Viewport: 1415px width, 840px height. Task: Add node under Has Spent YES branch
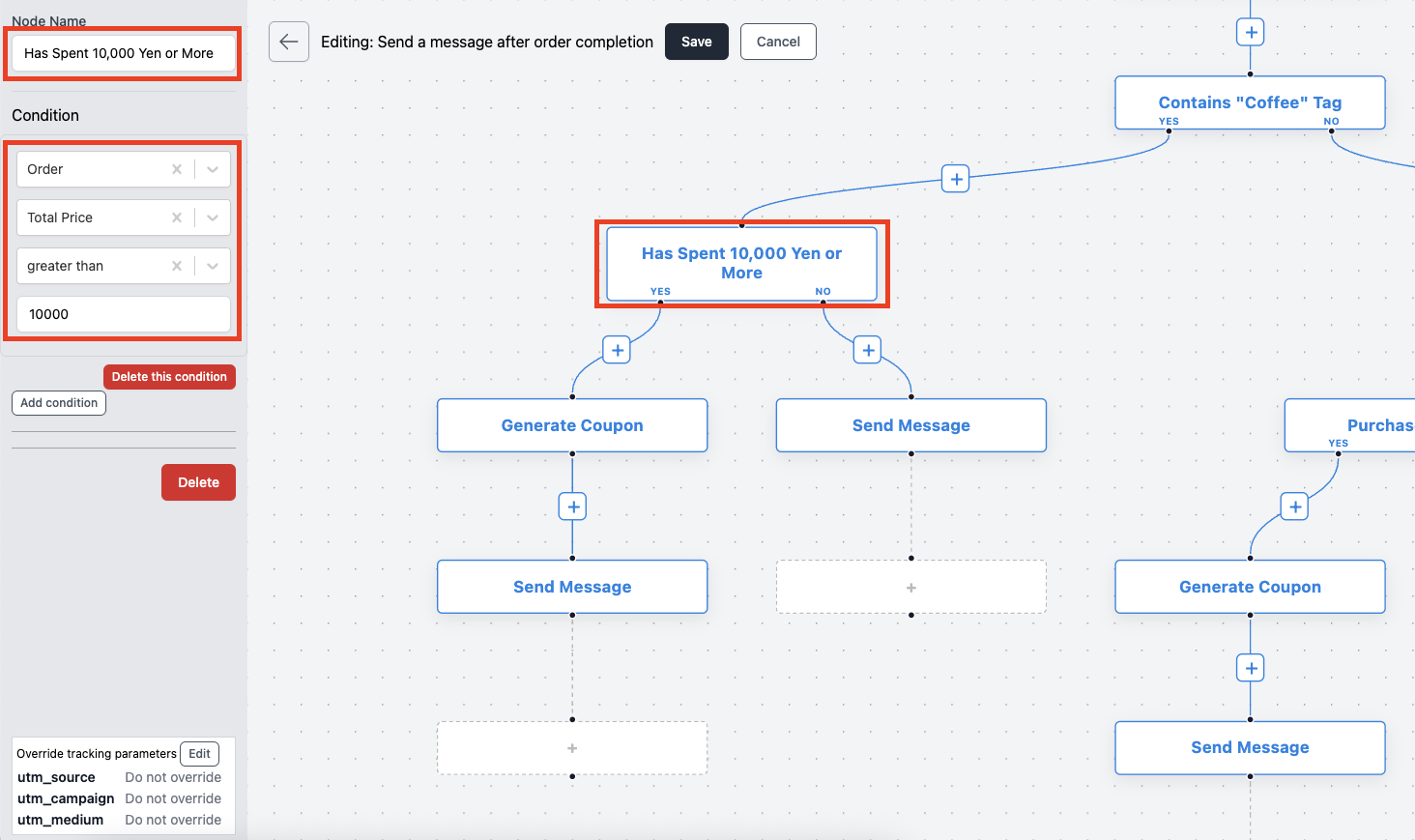[x=617, y=350]
